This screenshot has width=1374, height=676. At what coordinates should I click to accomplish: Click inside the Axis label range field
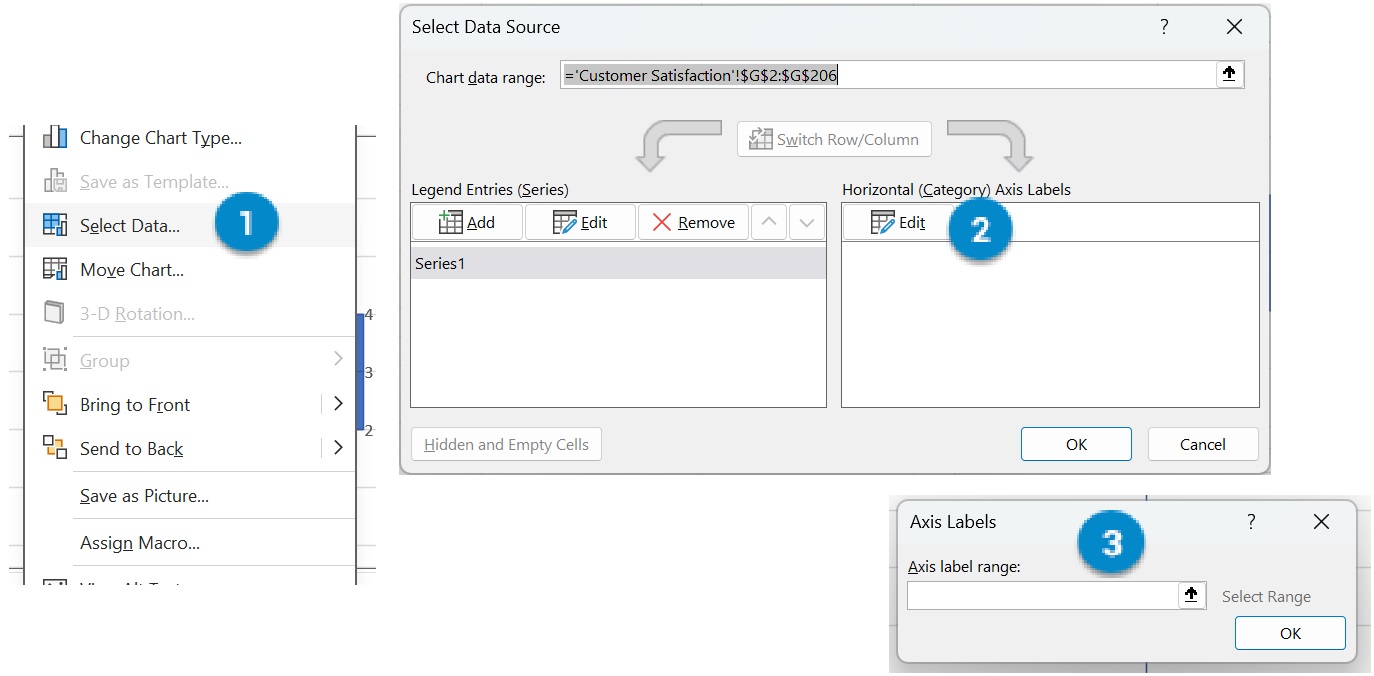(x=1042, y=596)
